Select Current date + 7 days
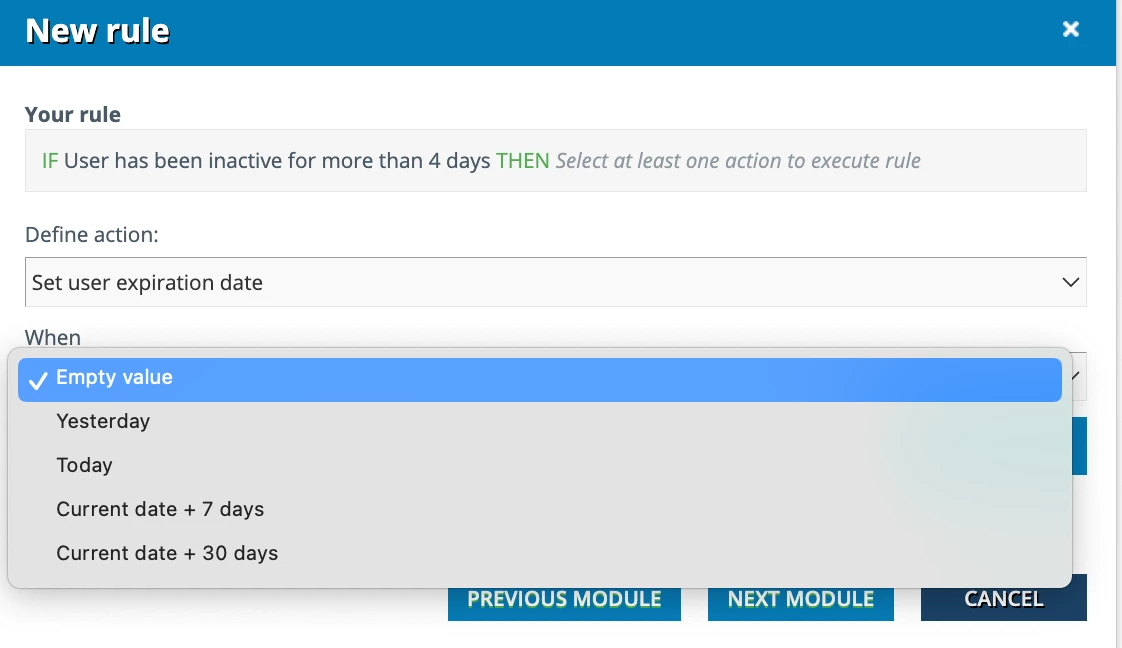This screenshot has width=1122, height=648. pos(160,510)
